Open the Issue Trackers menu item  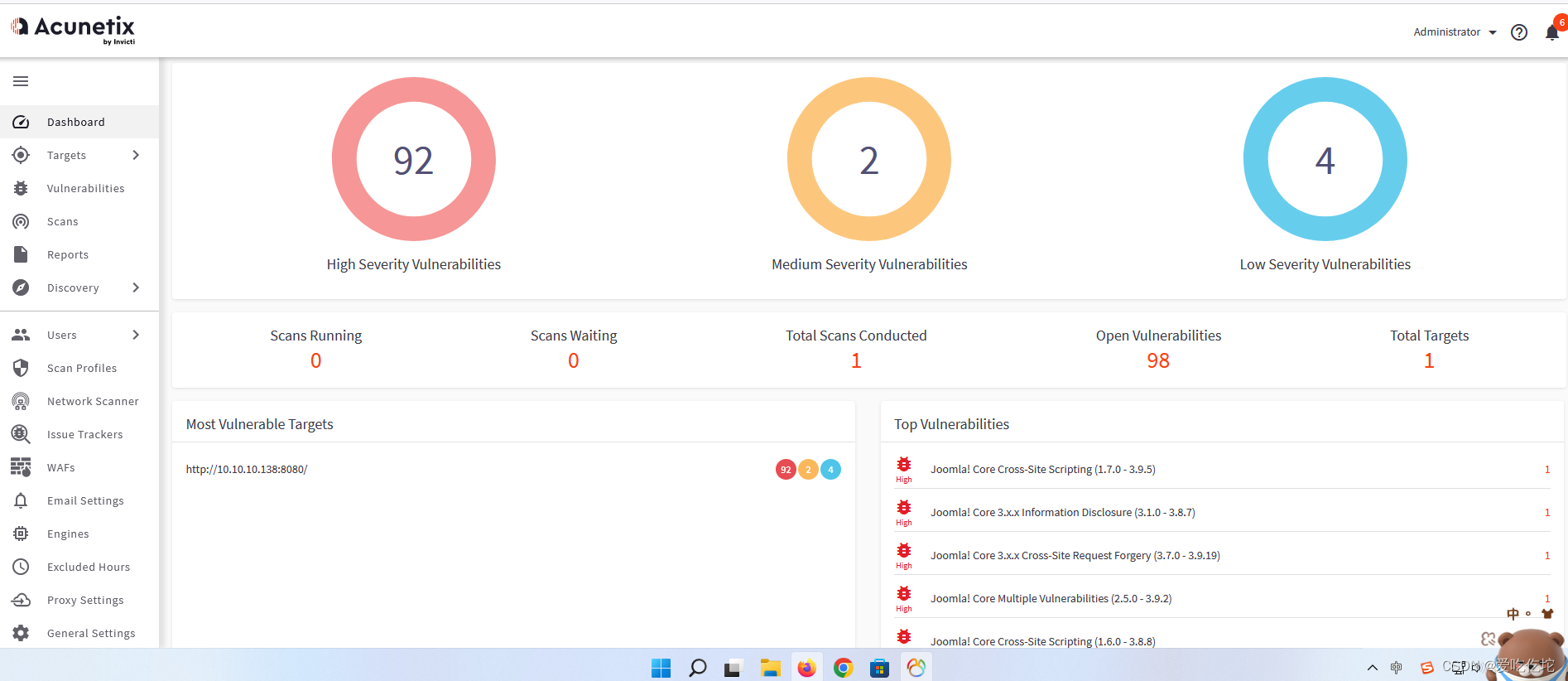[79, 434]
